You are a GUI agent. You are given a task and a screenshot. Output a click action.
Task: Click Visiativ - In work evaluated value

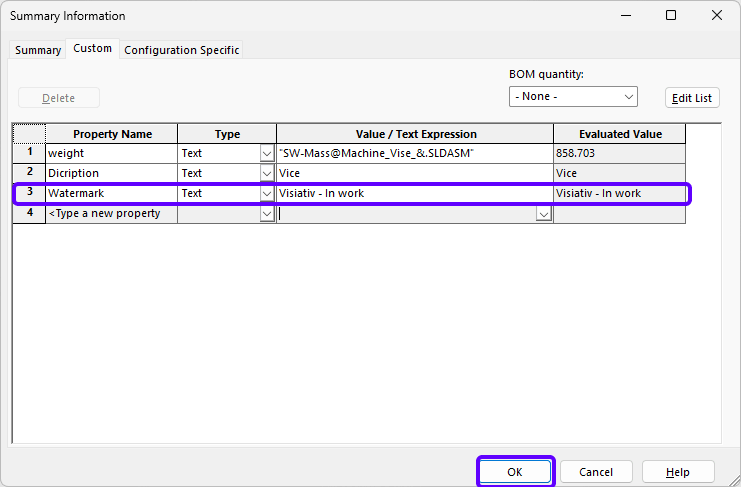[x=620, y=193]
